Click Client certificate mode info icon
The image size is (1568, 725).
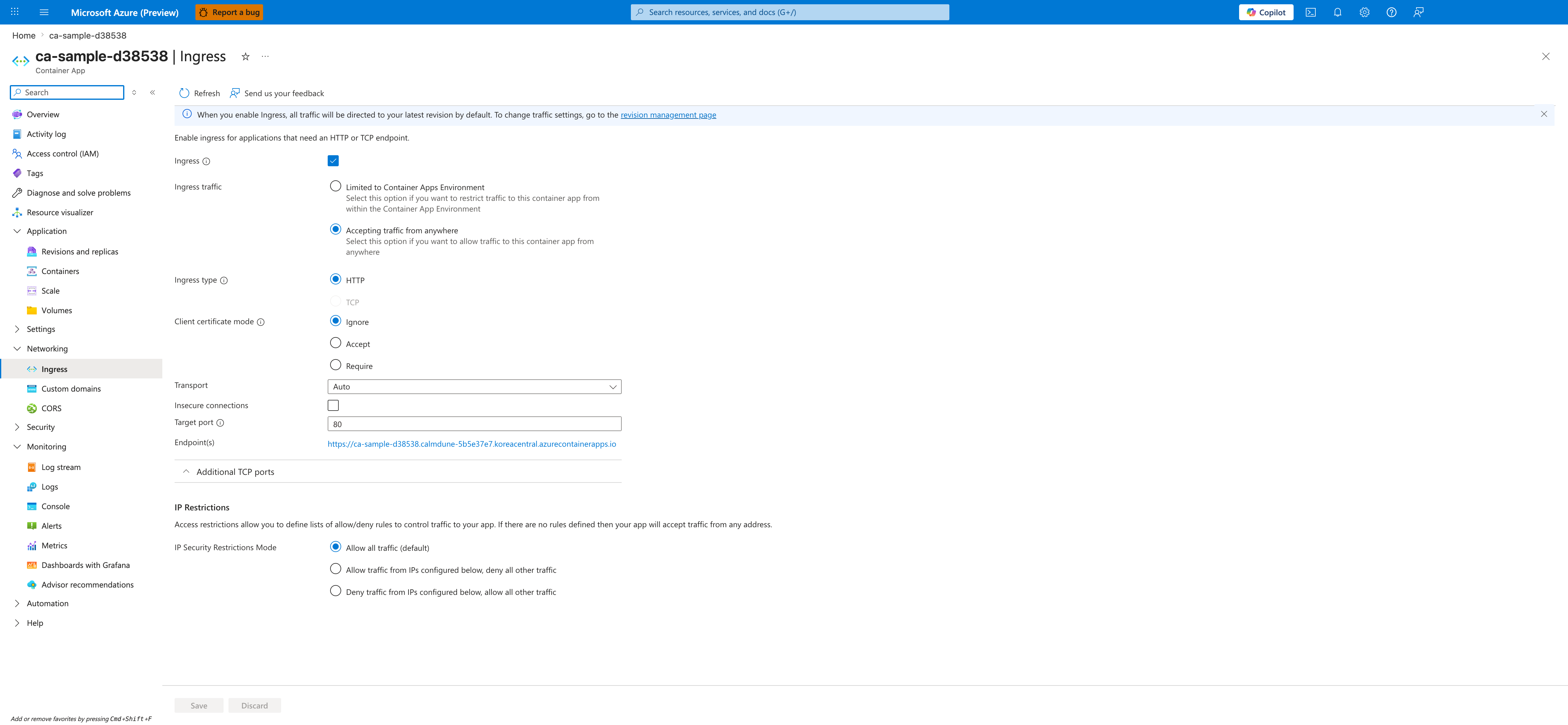click(261, 322)
